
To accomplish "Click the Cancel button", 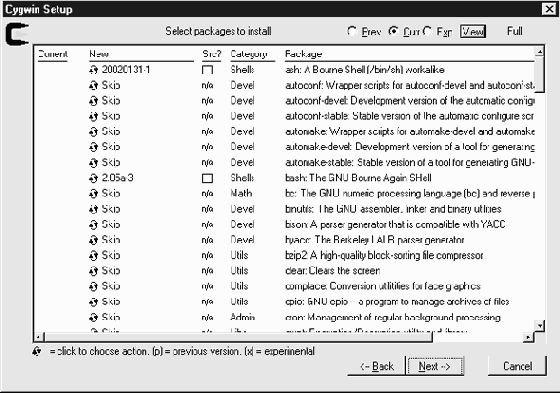I will click(x=517, y=366).
